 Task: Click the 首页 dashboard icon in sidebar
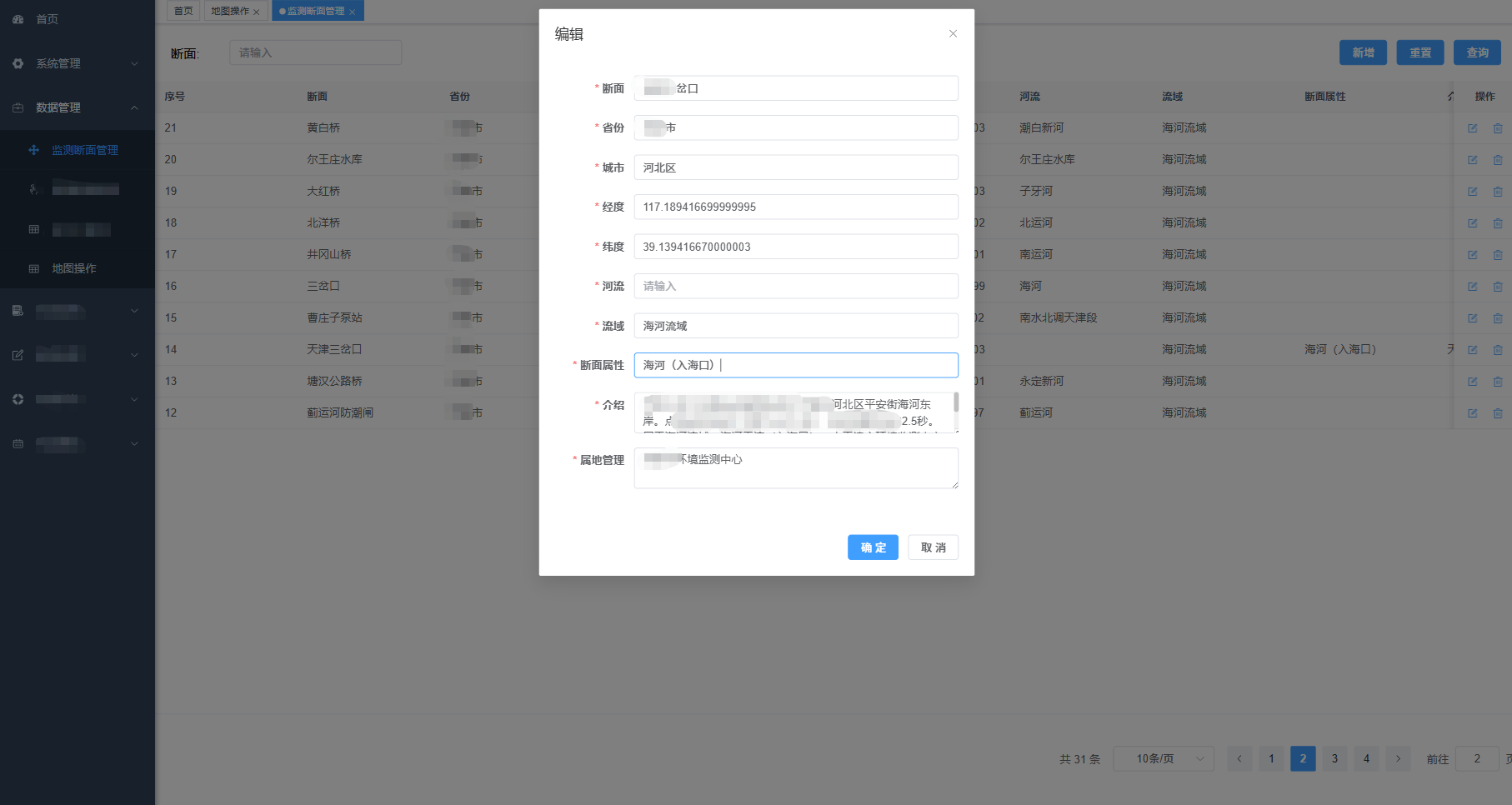pyautogui.click(x=18, y=19)
